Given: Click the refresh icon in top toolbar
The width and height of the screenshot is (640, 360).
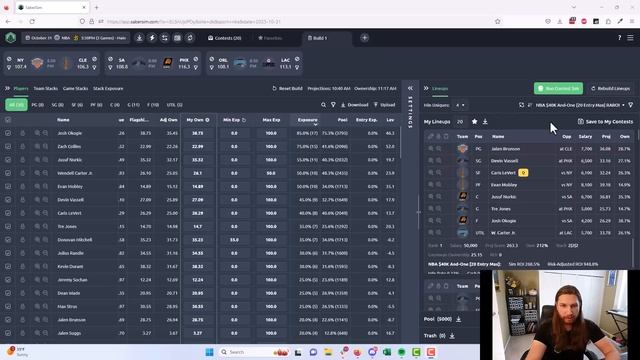Looking at the screenshot, I should [x=190, y=38].
